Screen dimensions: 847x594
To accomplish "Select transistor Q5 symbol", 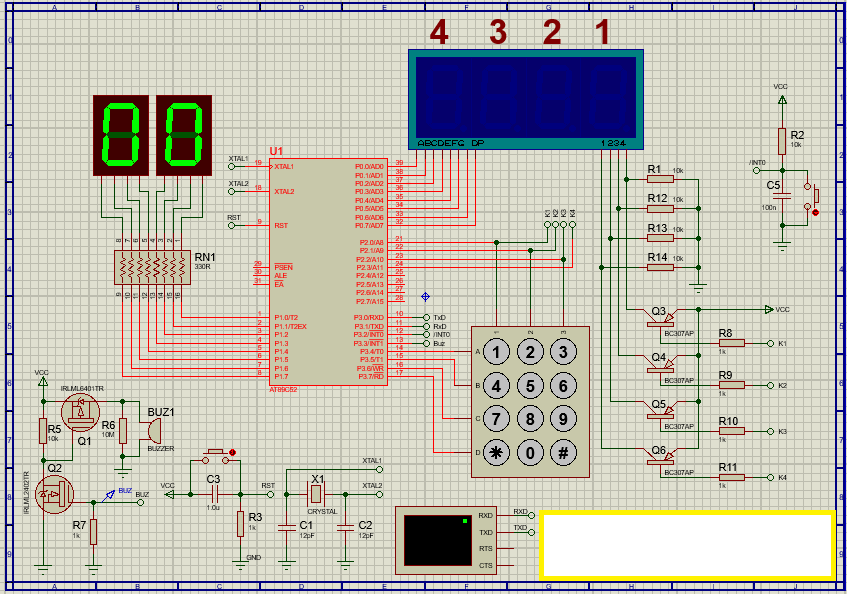I will point(661,411).
